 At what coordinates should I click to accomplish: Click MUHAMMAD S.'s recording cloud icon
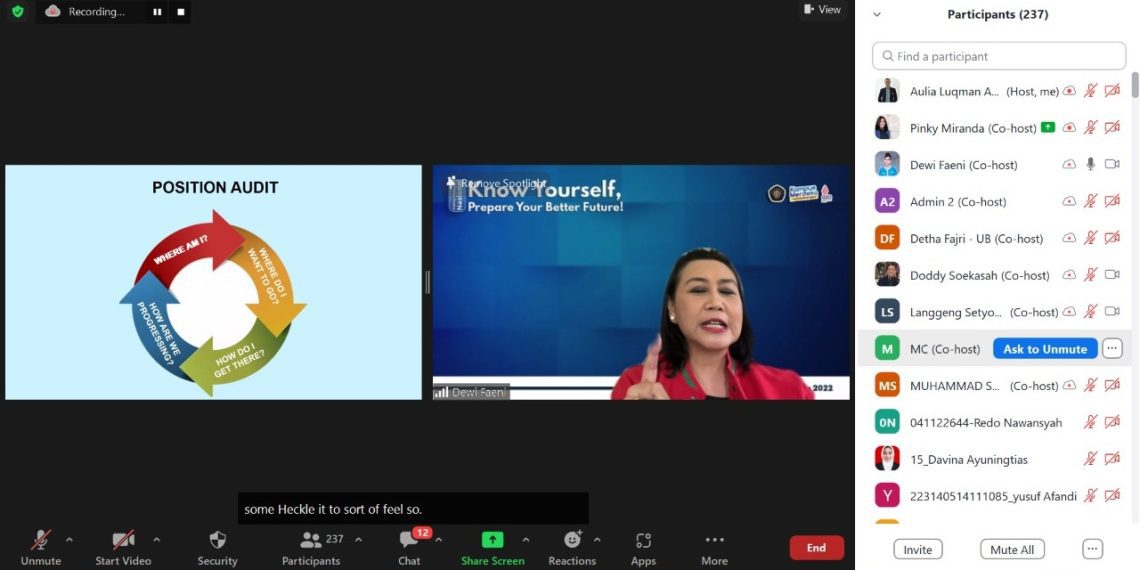pyautogui.click(x=1069, y=385)
